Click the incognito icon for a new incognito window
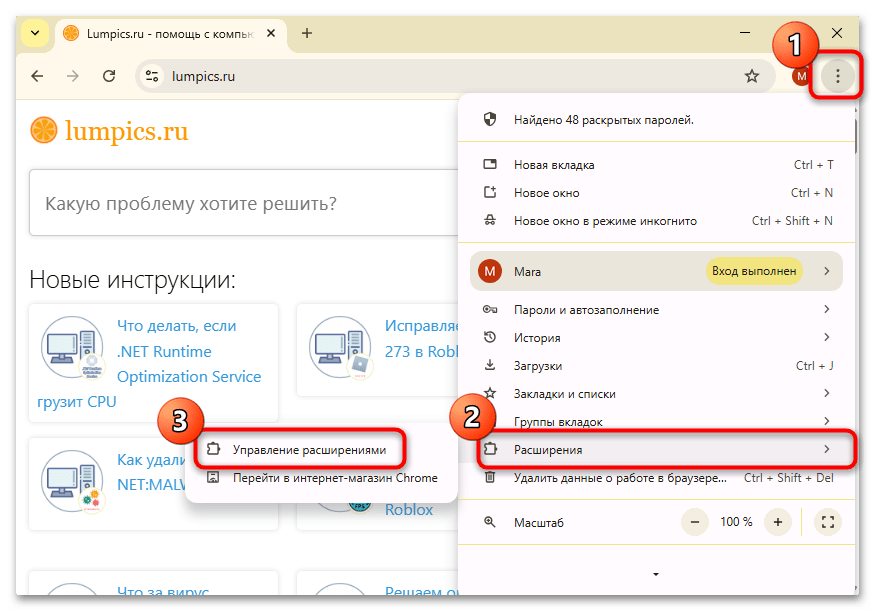Image resolution: width=875 pixels, height=611 pixels. [x=489, y=220]
